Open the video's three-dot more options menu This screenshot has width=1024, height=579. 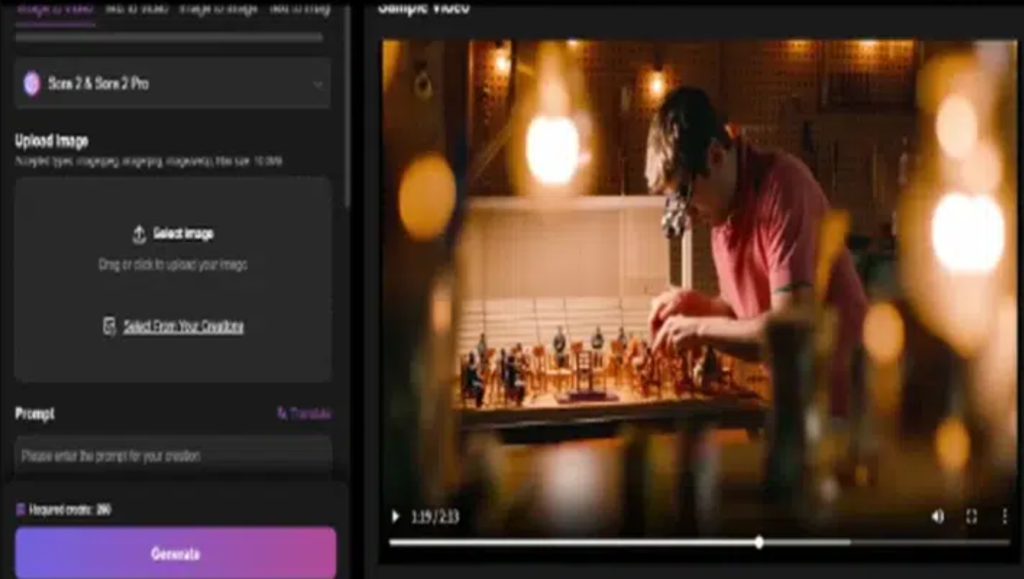click(1004, 516)
